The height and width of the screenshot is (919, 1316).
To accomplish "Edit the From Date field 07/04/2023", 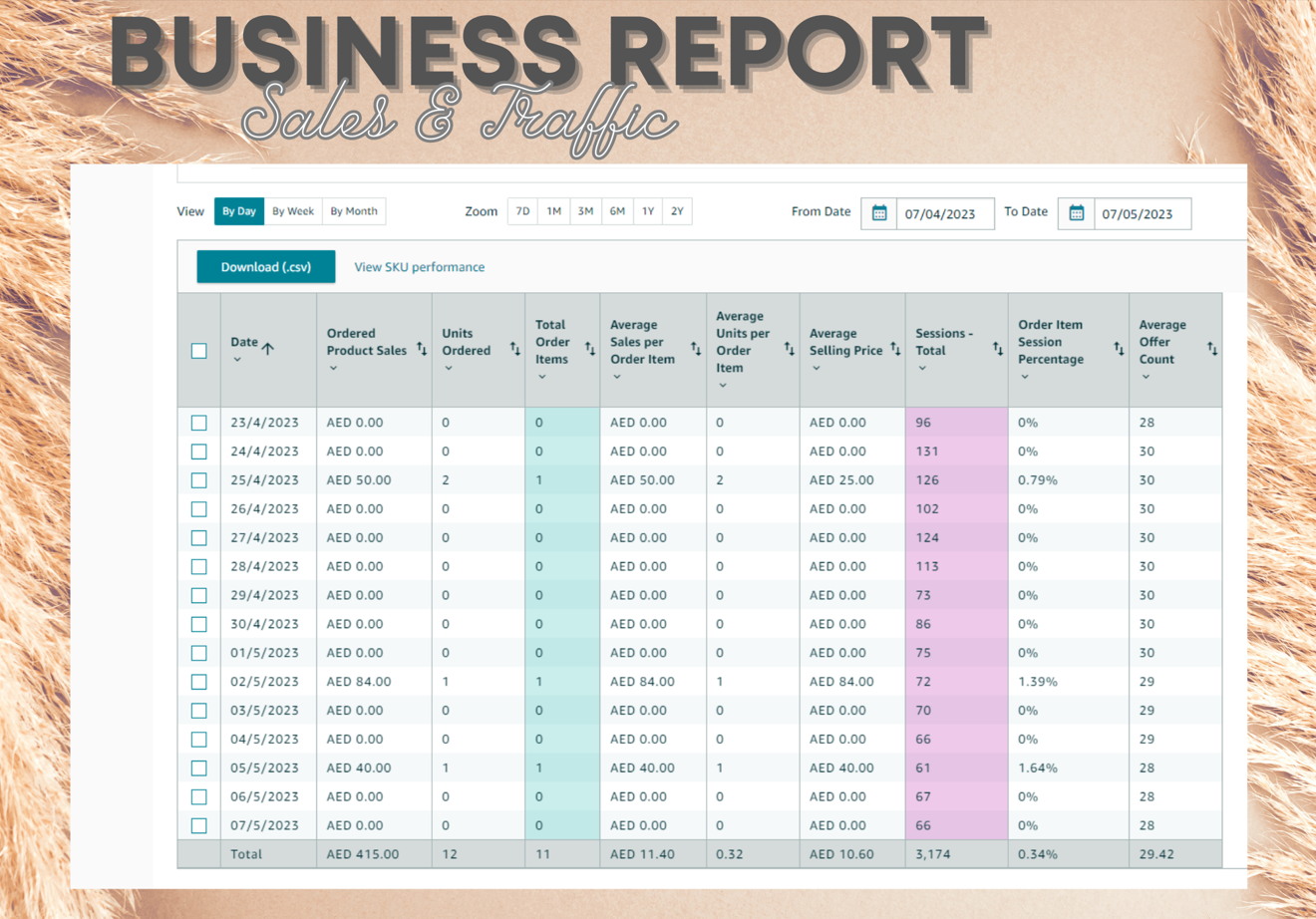I will [x=945, y=214].
